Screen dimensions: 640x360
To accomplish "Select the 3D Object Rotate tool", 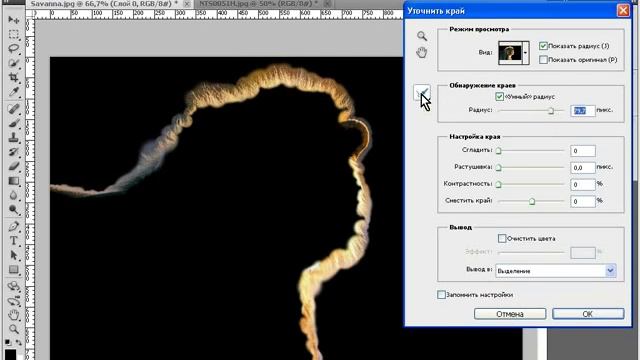I will coord(13,286).
